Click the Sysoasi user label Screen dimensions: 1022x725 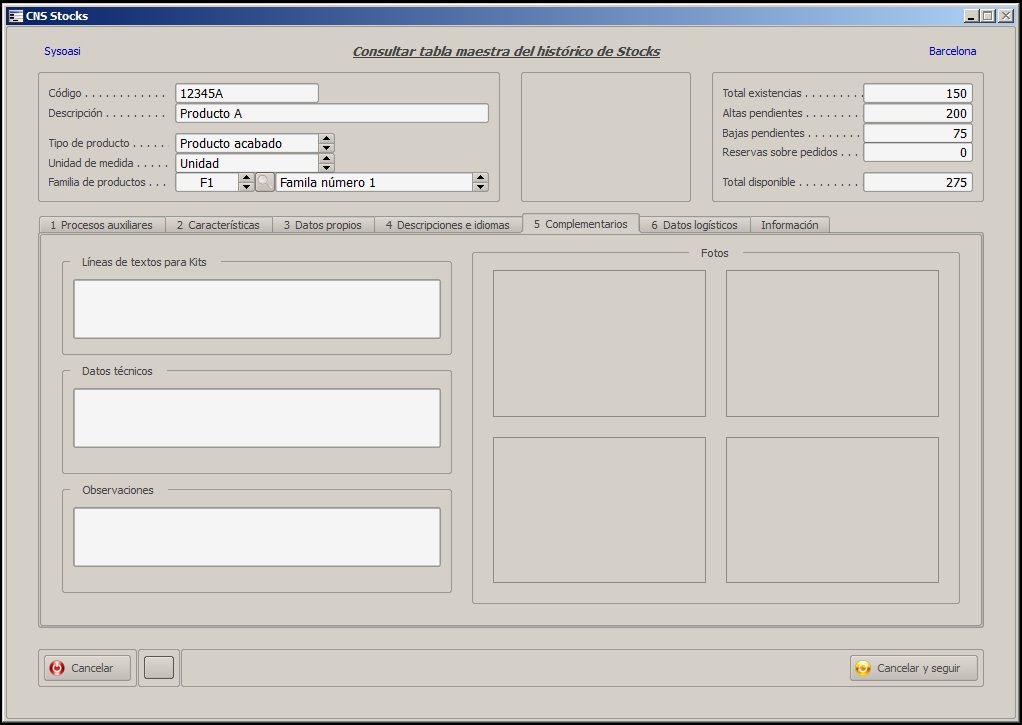click(x=63, y=51)
